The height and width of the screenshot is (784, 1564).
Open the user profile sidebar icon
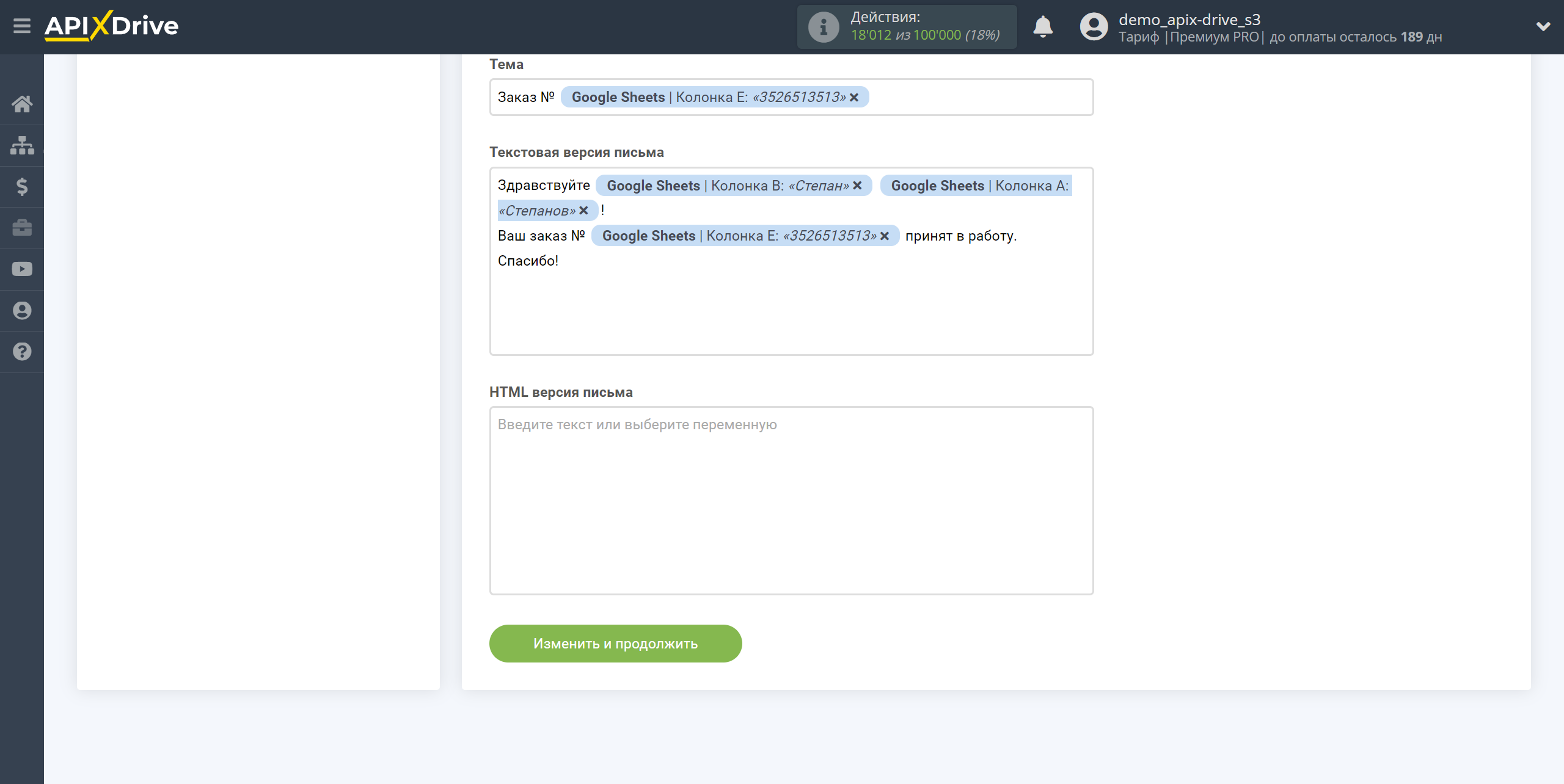22,310
